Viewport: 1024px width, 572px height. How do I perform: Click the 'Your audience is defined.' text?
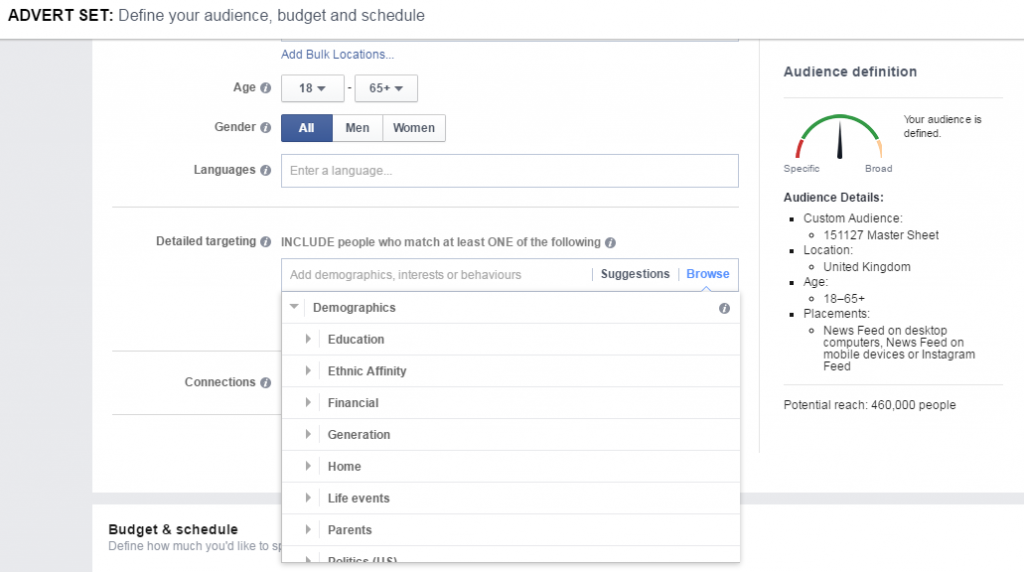[x=942, y=126]
